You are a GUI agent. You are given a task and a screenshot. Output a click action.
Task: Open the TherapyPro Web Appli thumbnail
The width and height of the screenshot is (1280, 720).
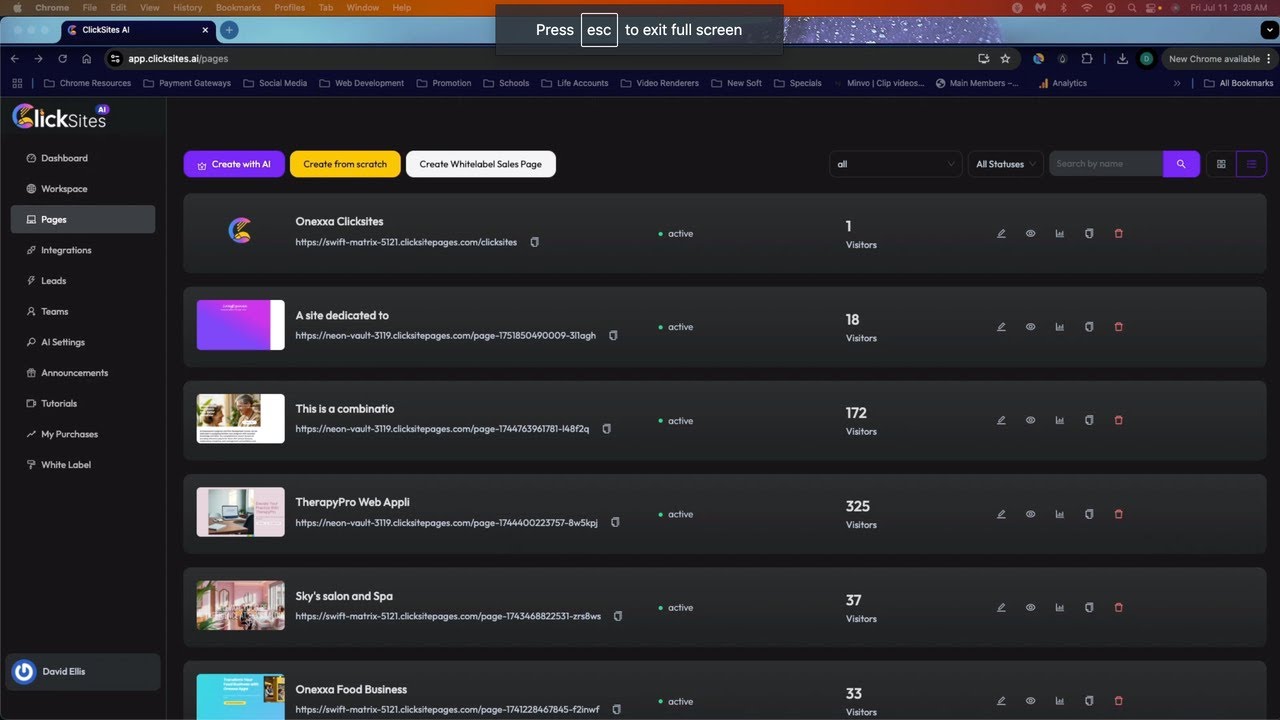coord(240,512)
